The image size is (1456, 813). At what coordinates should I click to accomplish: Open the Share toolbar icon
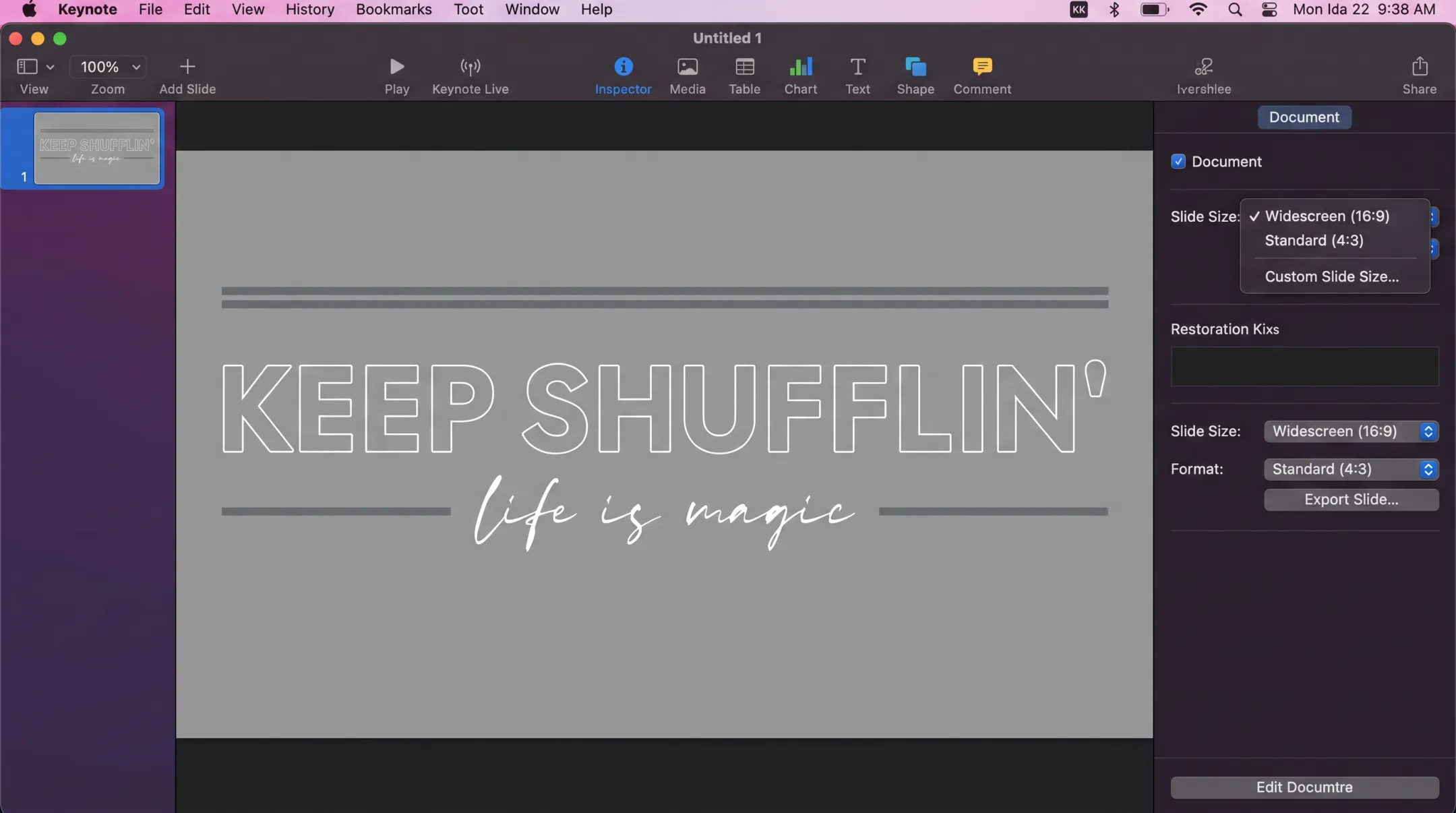[x=1420, y=66]
